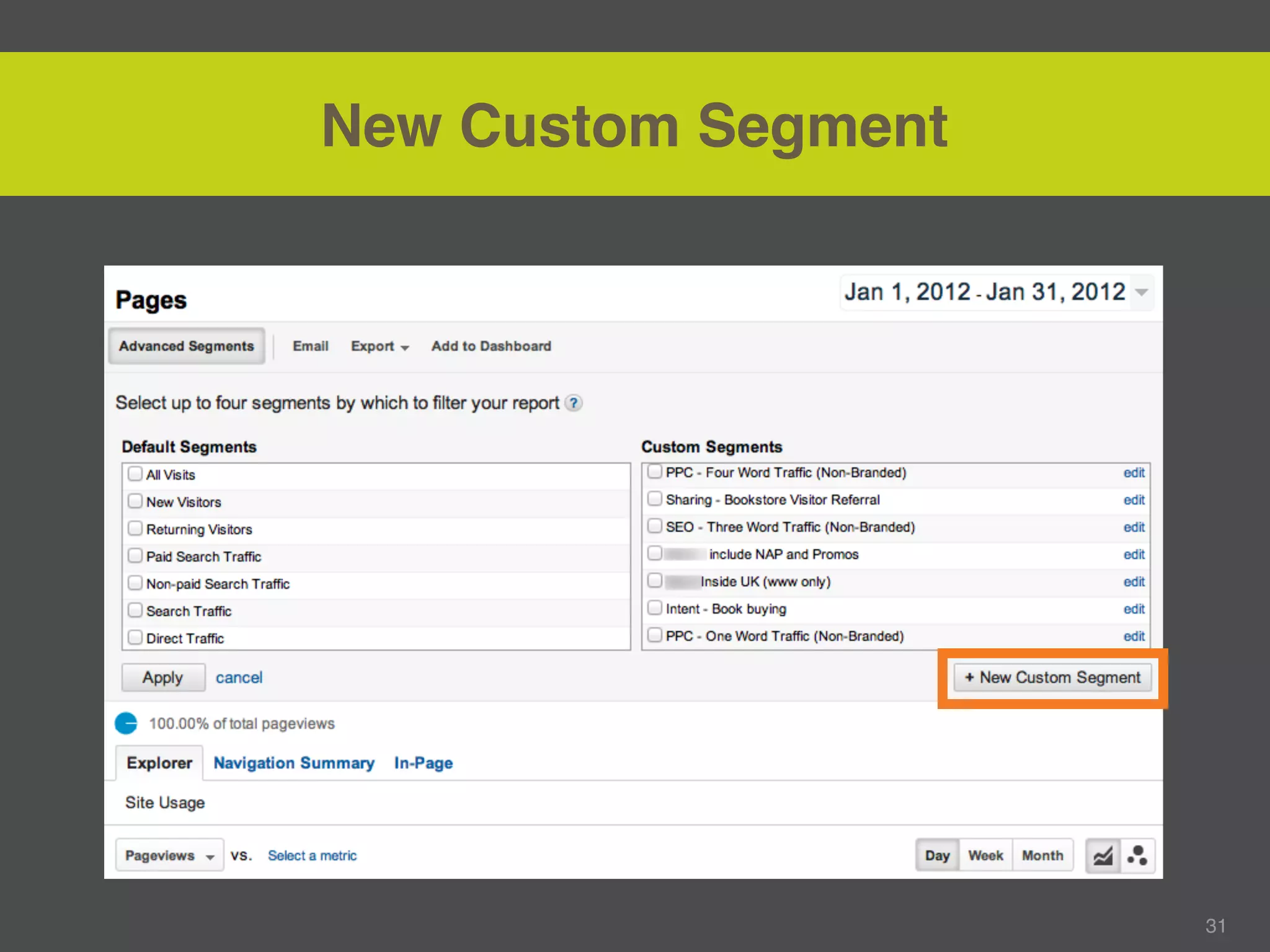Image resolution: width=1270 pixels, height=952 pixels.
Task: Switch to motion chart bubbles icon
Action: coord(1137,856)
